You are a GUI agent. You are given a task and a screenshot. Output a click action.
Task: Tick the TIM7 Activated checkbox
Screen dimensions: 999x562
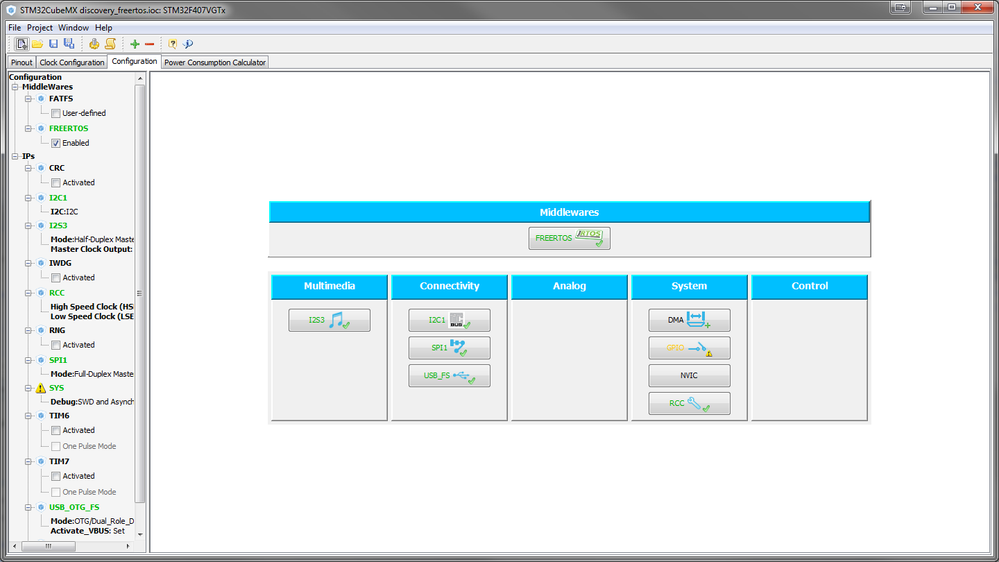coord(56,477)
